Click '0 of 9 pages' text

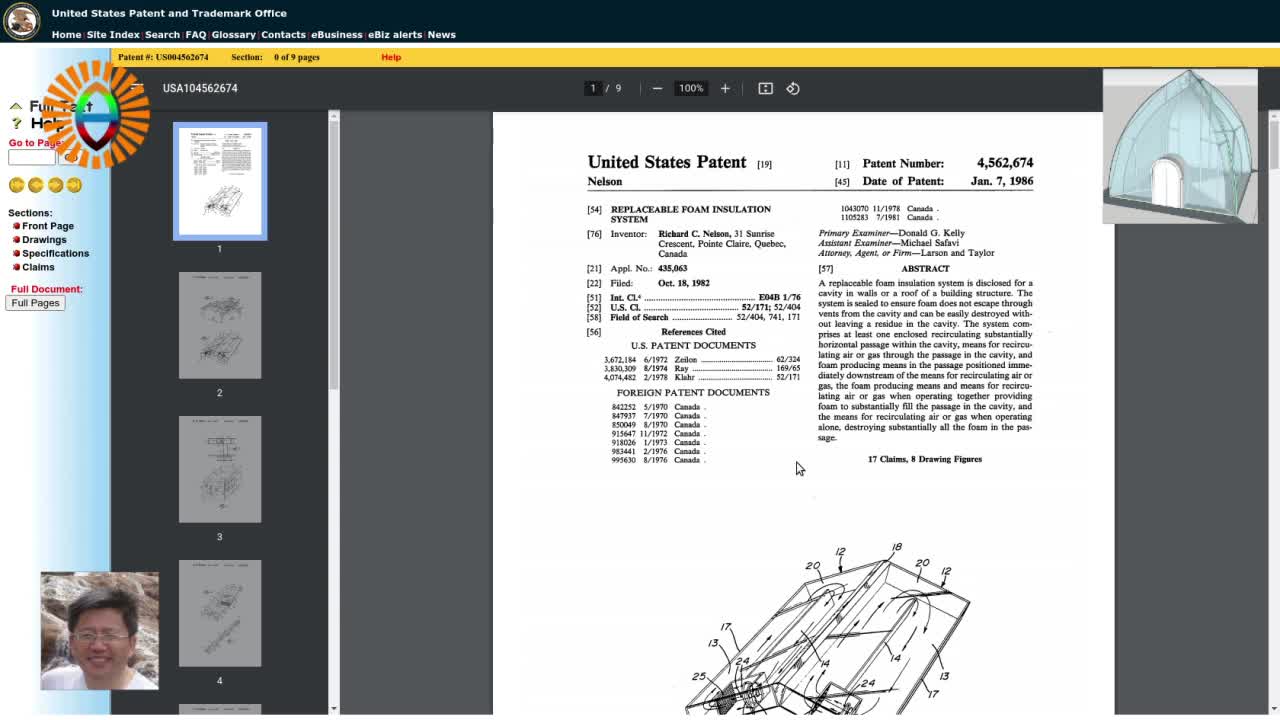[297, 57]
